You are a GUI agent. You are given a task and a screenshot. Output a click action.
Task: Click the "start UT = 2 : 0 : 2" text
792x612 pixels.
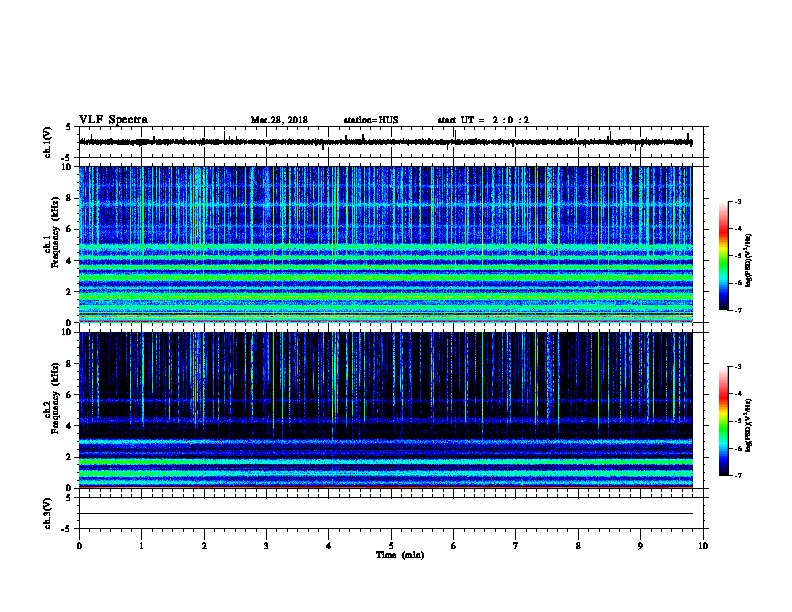point(483,120)
